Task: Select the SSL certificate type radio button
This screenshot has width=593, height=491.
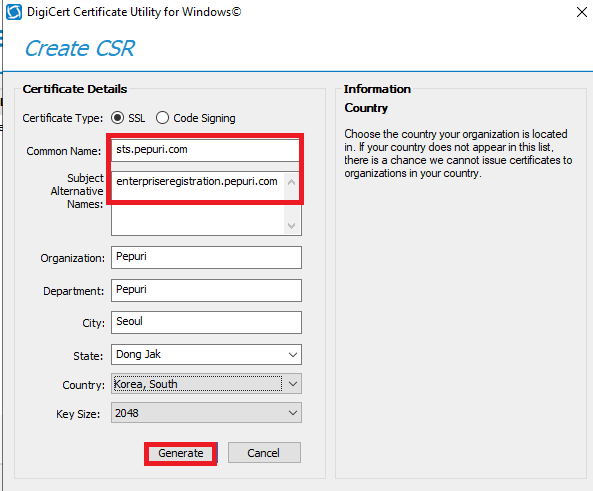Action: click(x=118, y=118)
